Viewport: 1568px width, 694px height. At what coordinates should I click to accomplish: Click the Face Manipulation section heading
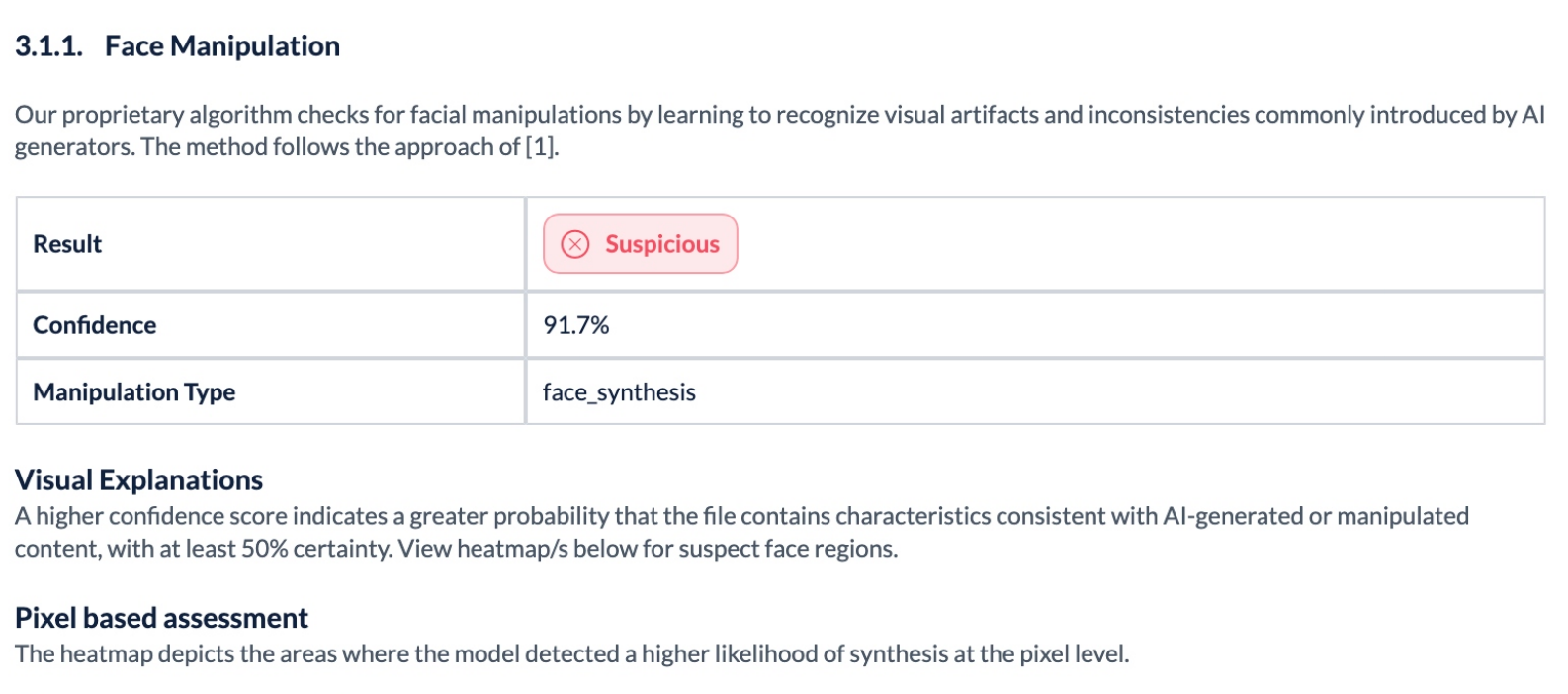tap(221, 46)
